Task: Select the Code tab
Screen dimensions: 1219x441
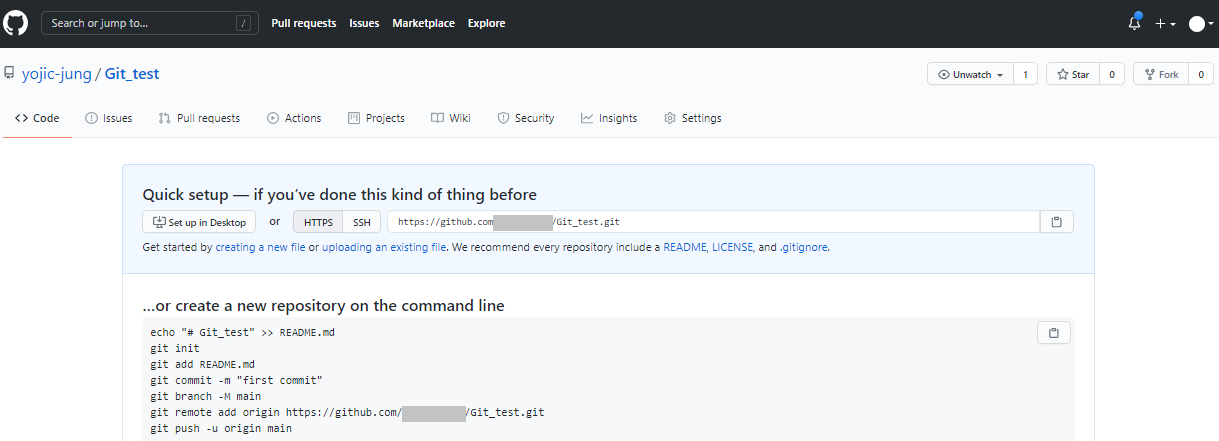Action: point(37,118)
